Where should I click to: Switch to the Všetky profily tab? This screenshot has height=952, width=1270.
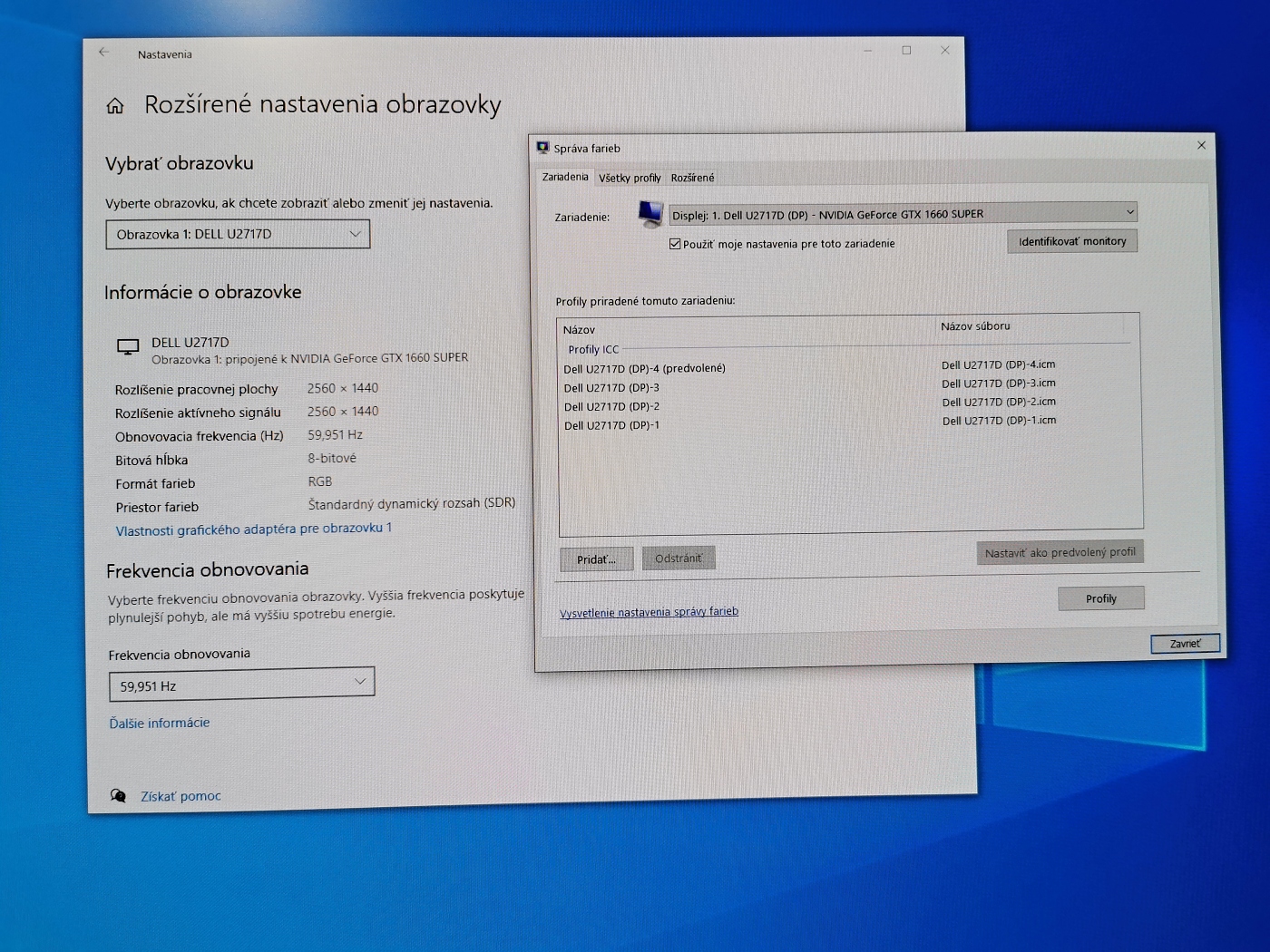(630, 178)
